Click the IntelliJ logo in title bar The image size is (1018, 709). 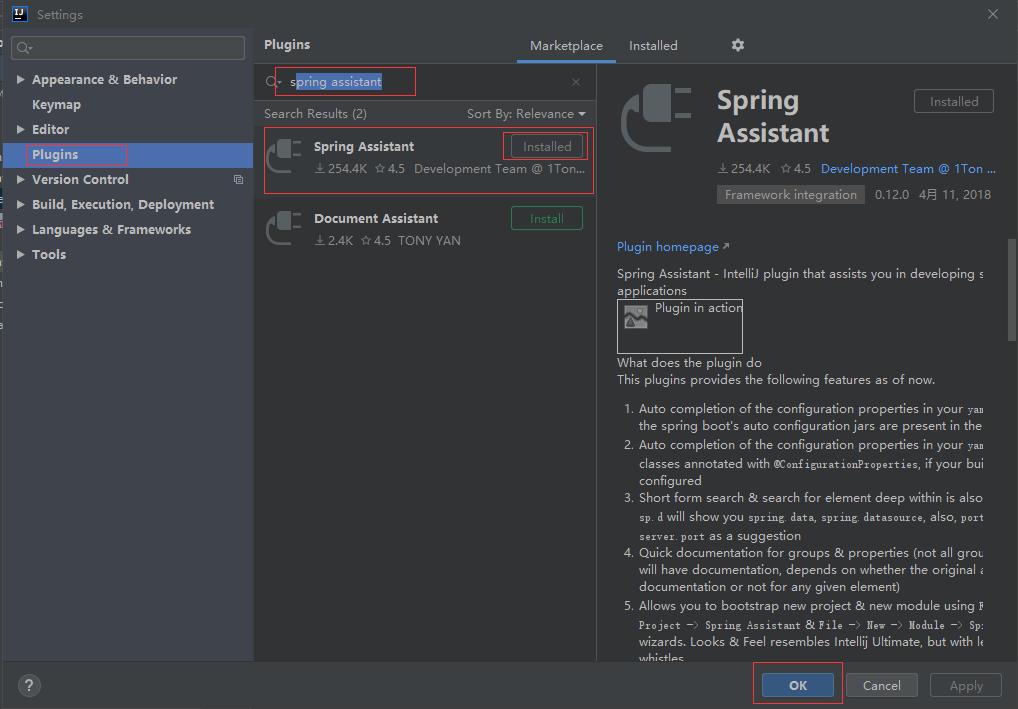[x=20, y=14]
